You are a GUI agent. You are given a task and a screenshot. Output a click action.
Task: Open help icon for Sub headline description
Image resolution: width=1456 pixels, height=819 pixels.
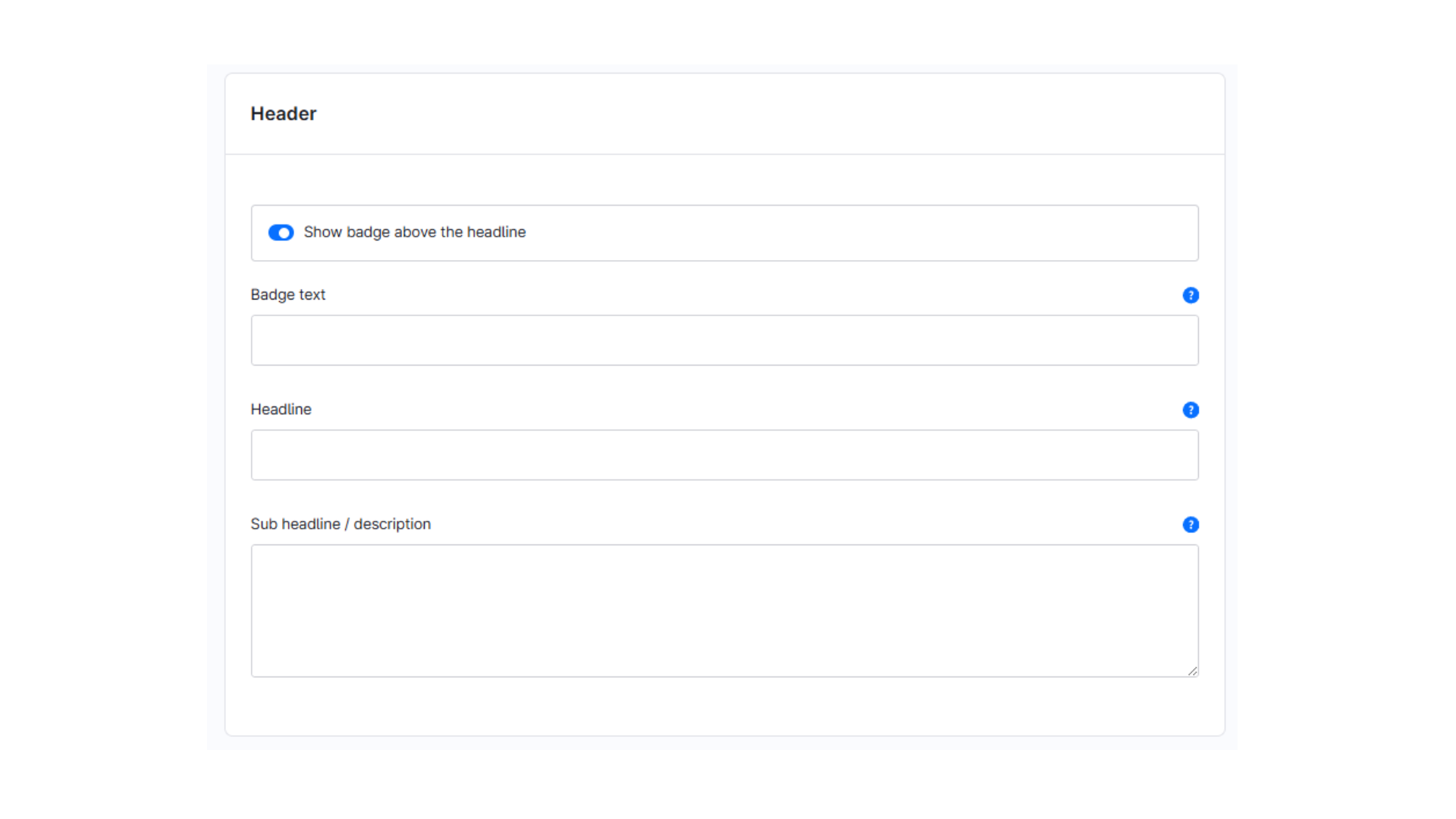point(1191,525)
